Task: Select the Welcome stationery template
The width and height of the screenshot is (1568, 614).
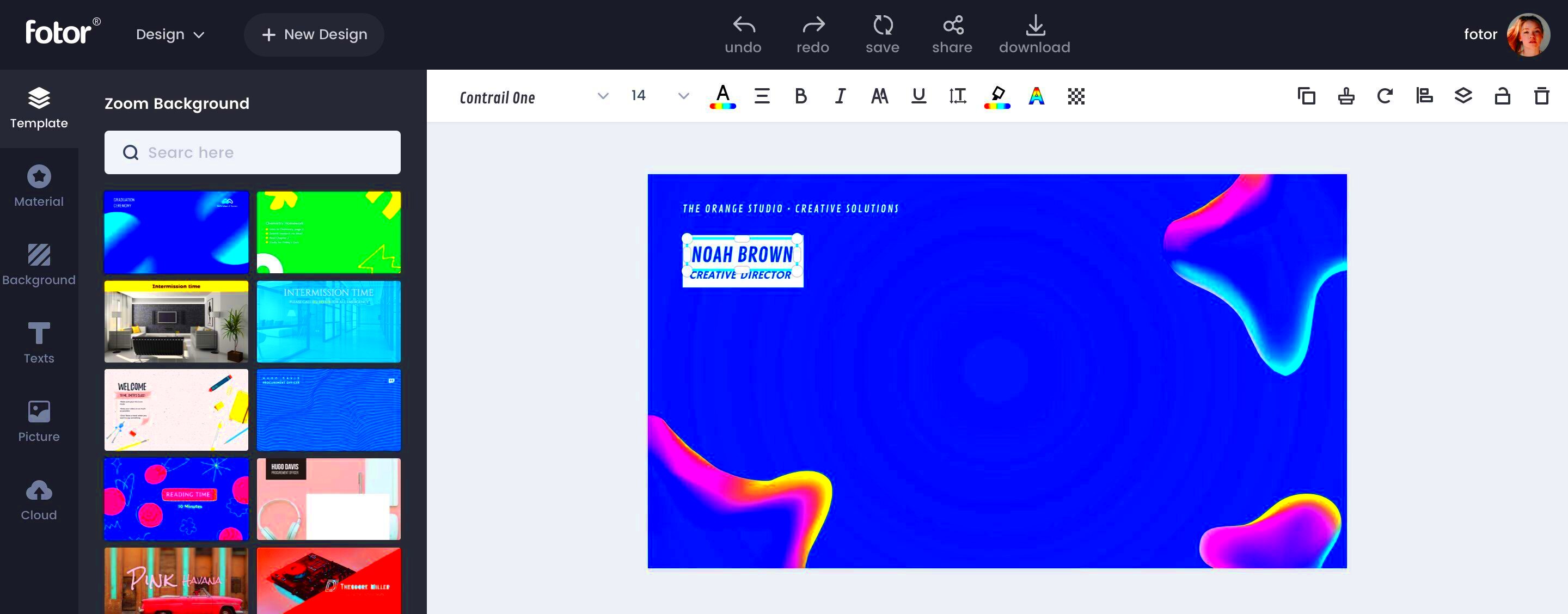Action: pyautogui.click(x=176, y=410)
